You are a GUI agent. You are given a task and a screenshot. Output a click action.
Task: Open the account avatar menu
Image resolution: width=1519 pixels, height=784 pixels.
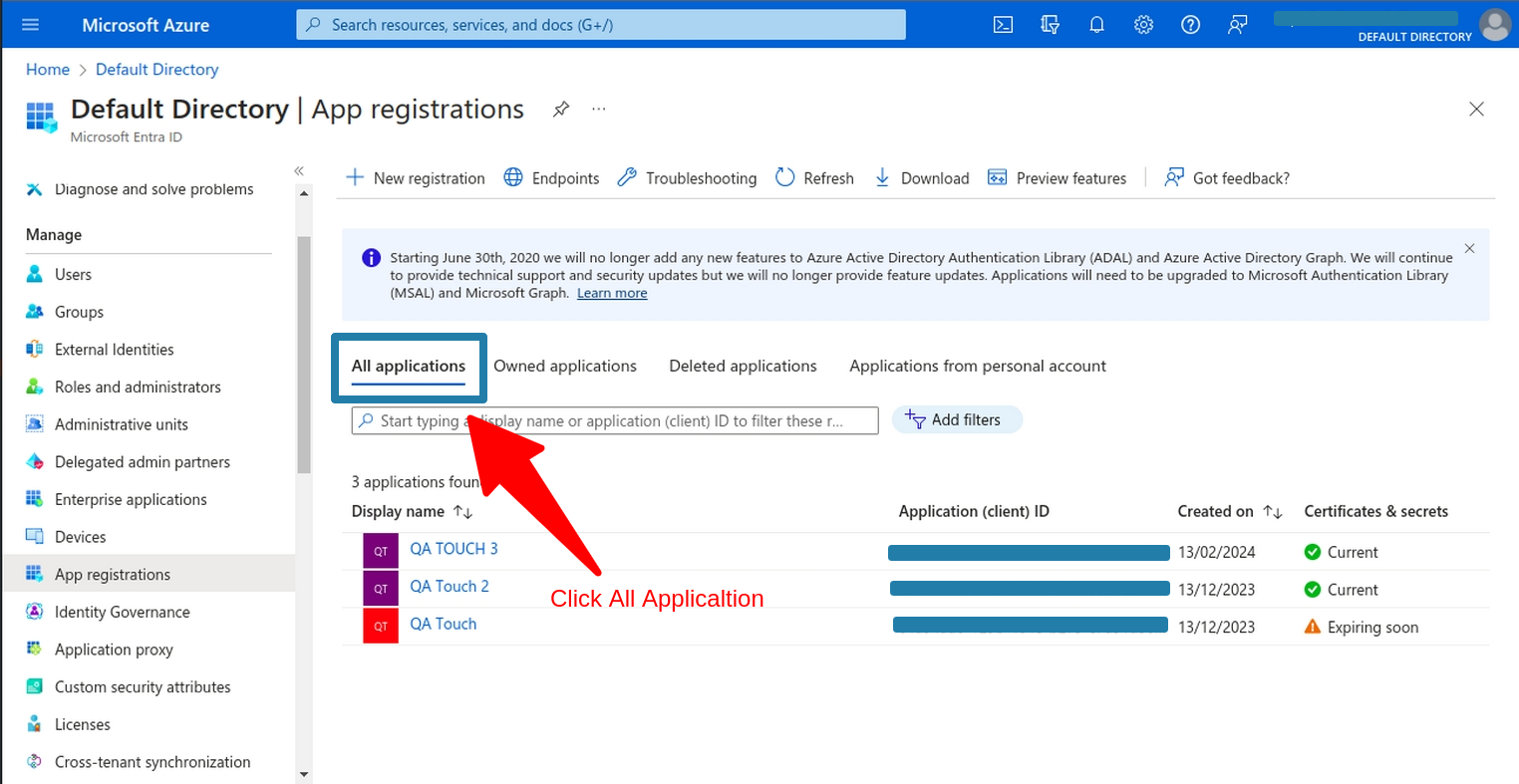(1495, 25)
